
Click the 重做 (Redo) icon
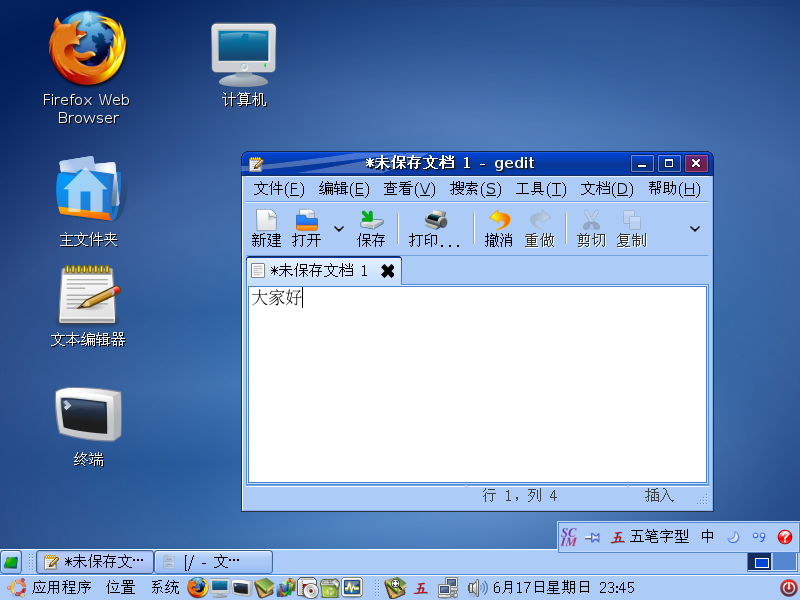pos(539,228)
